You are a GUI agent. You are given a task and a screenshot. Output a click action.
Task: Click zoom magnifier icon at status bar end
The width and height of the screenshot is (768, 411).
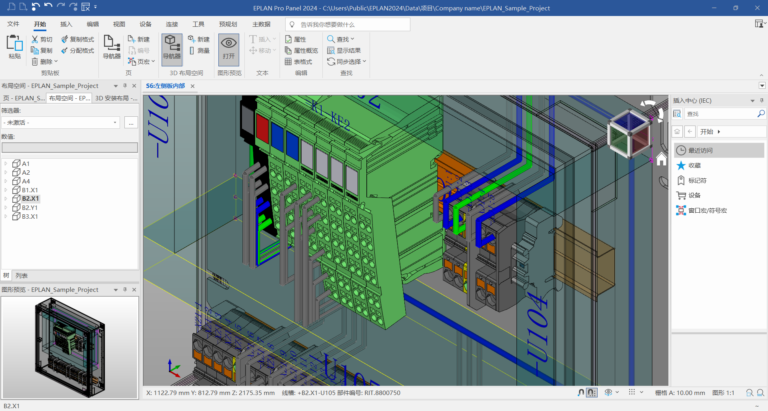pyautogui.click(x=761, y=392)
